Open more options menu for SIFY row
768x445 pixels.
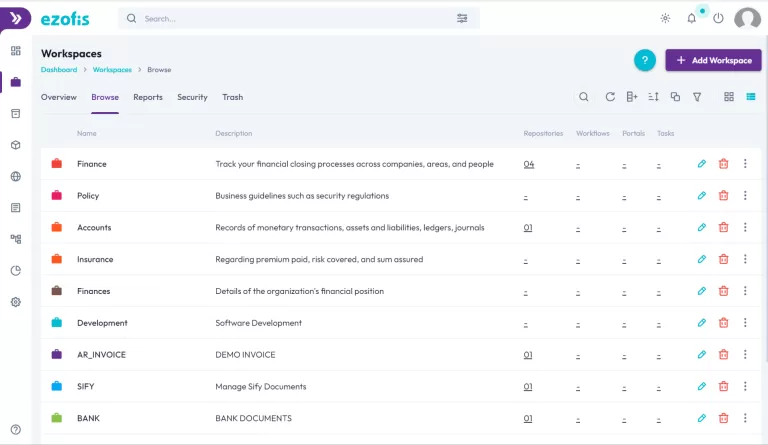[745, 387]
